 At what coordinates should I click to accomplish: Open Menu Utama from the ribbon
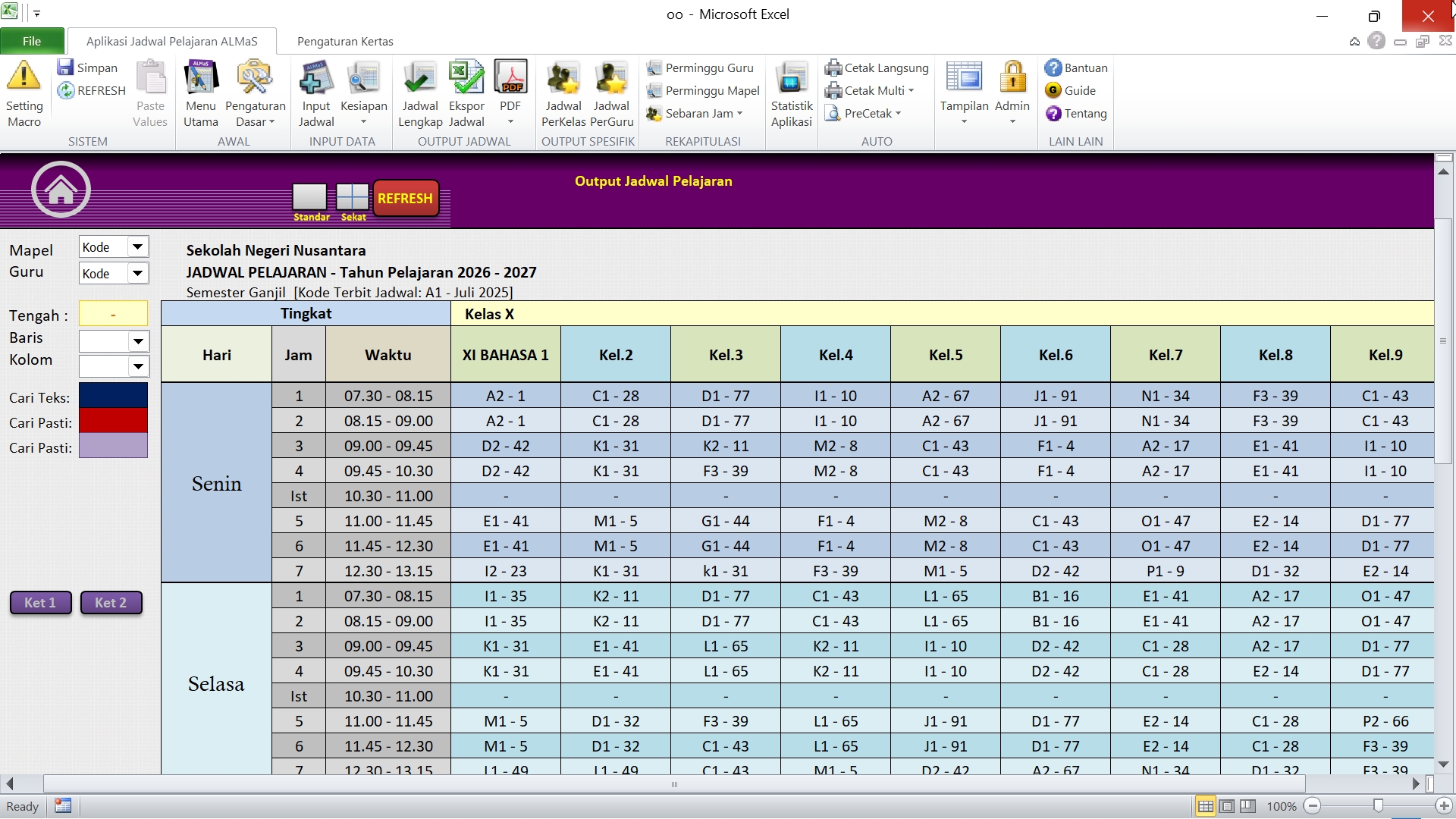201,78
